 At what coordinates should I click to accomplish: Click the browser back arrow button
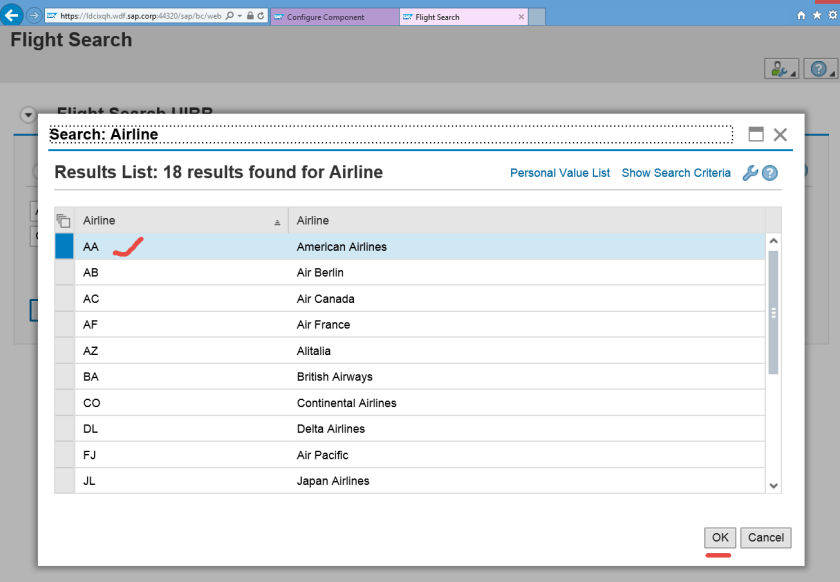coord(13,16)
